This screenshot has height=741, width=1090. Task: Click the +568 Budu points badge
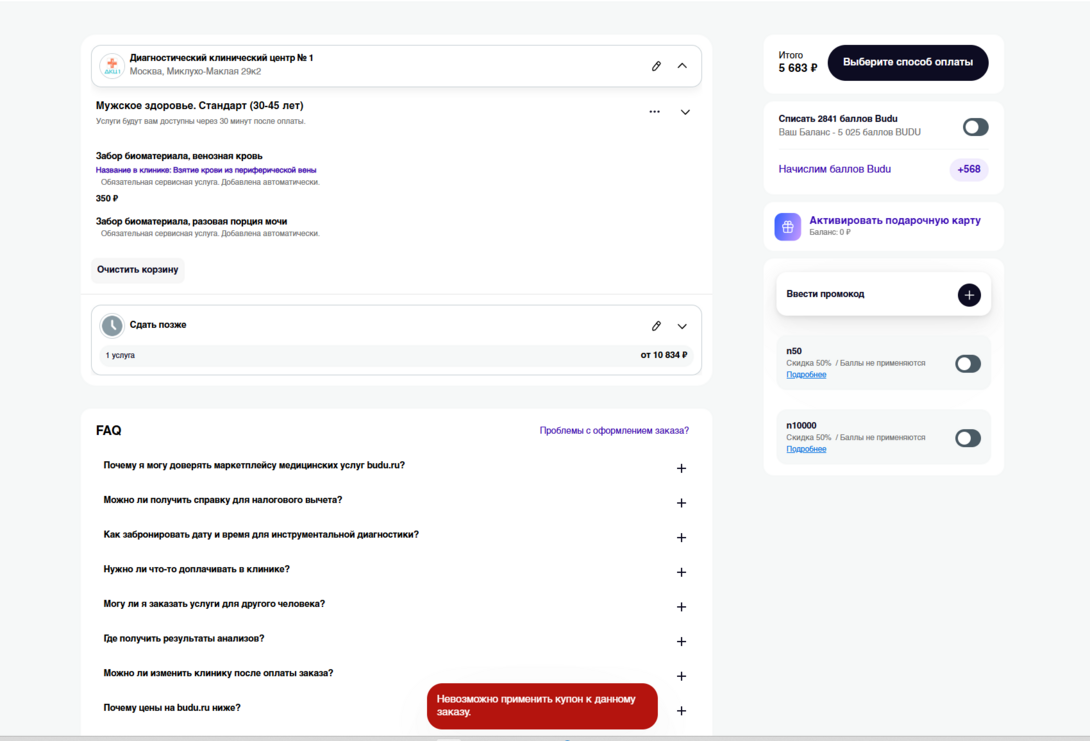pos(968,170)
